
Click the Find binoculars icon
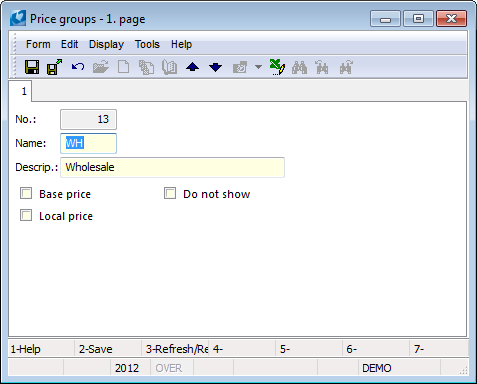299,67
